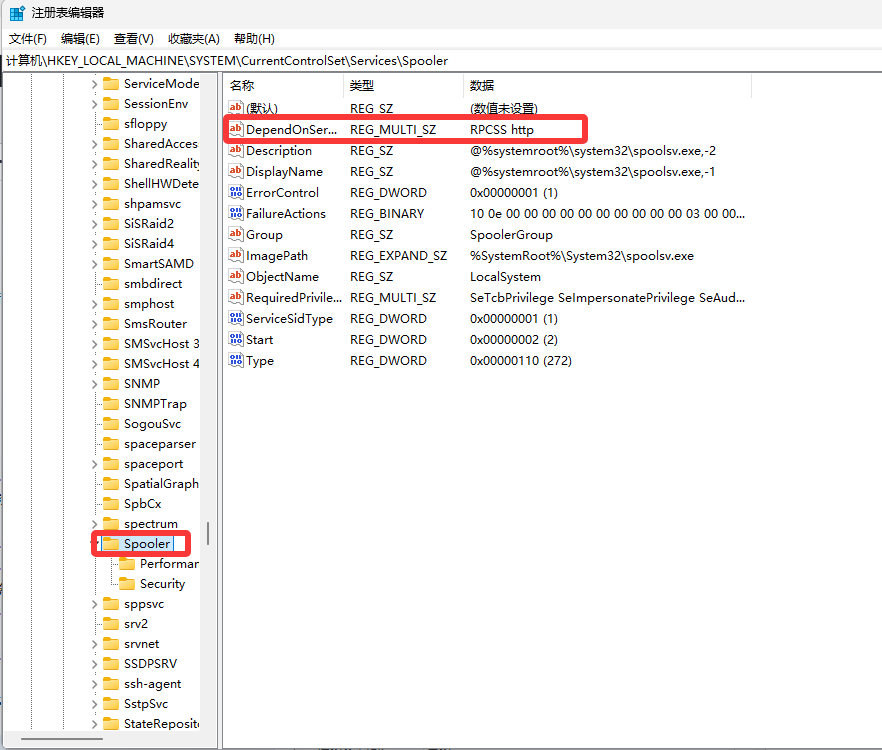Screen dimensions: 882x750
Task: Click the string icon of the DependOnService value
Action: [x=236, y=129]
